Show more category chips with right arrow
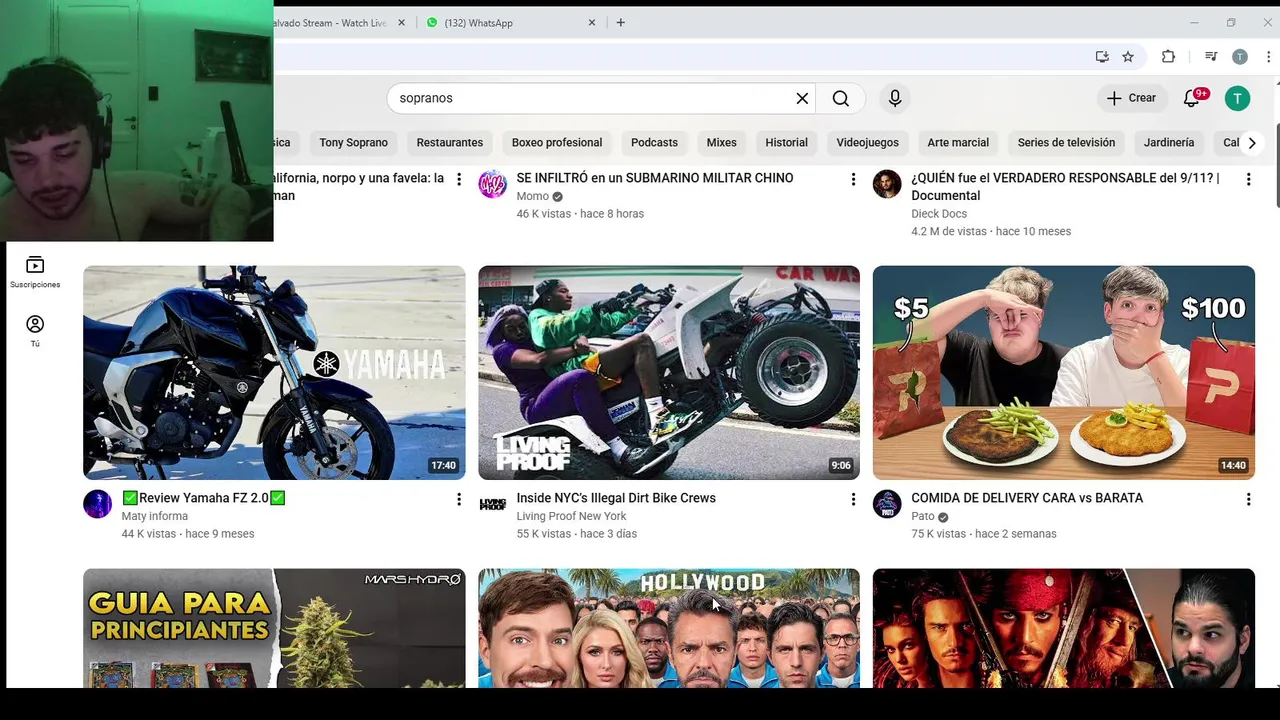Viewport: 1280px width, 720px height. [1251, 143]
